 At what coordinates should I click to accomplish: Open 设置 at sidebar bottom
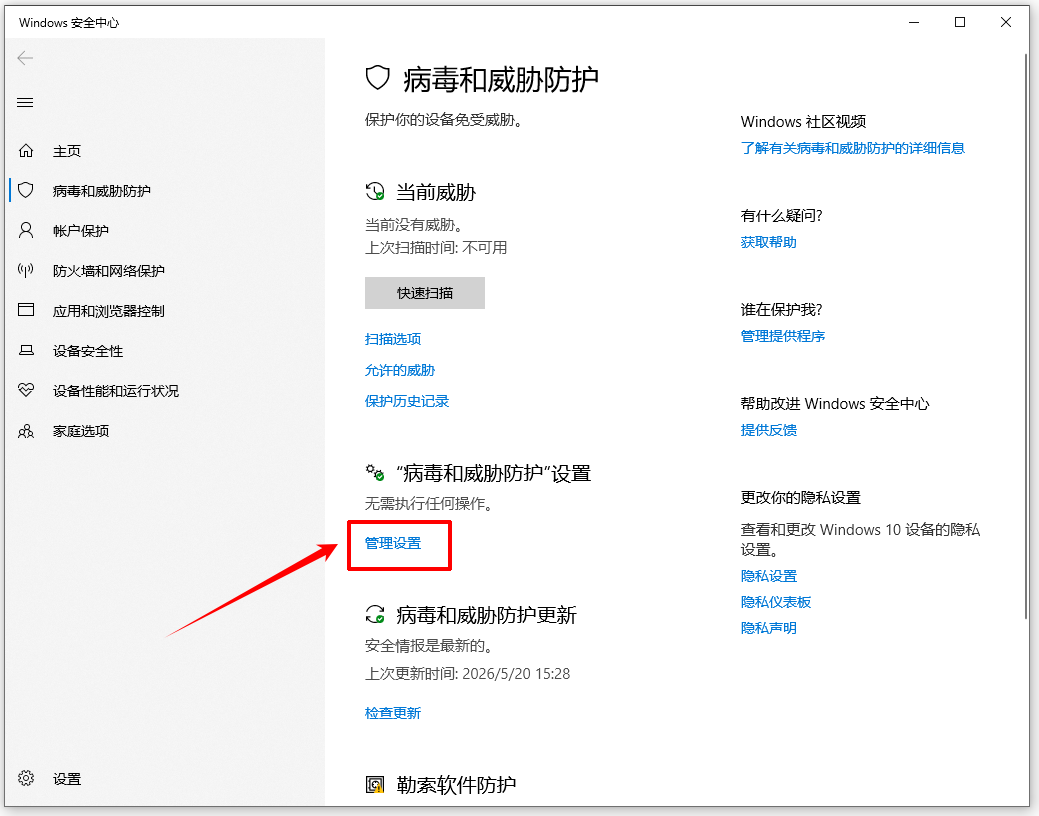coord(67,779)
